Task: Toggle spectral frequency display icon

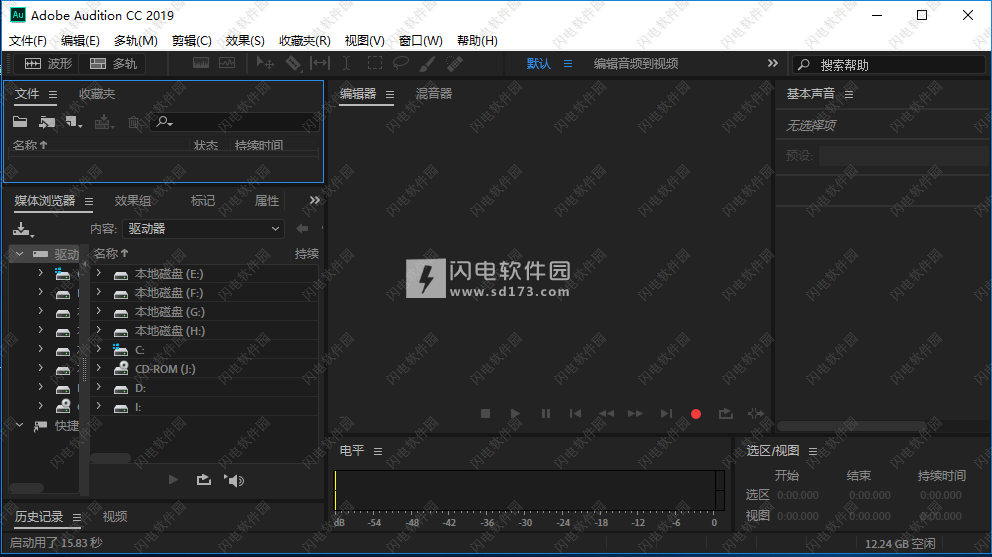Action: (x=201, y=63)
